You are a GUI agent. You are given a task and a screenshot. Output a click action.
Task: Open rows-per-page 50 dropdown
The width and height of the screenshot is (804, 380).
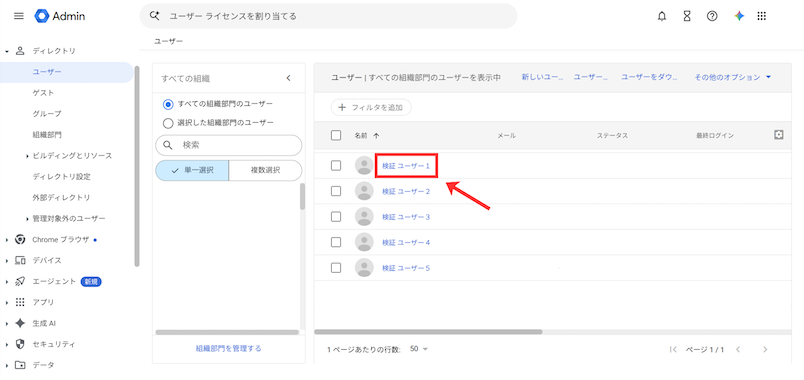pyautogui.click(x=419, y=349)
